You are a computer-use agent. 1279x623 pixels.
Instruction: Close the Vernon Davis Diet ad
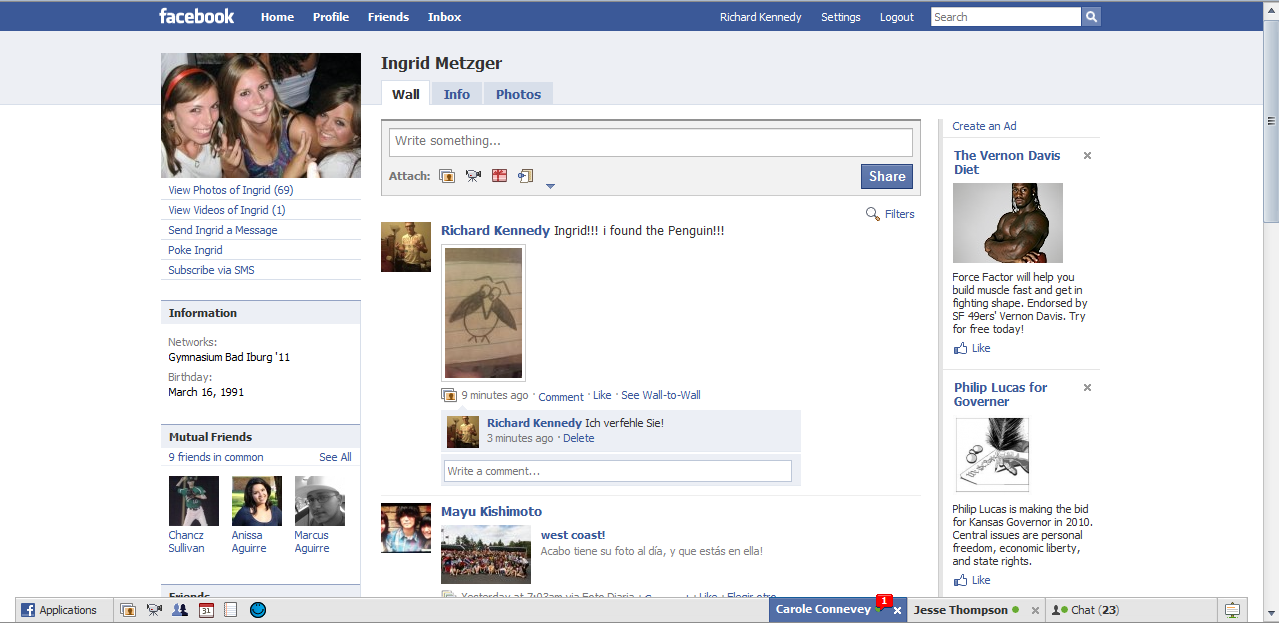(1087, 156)
